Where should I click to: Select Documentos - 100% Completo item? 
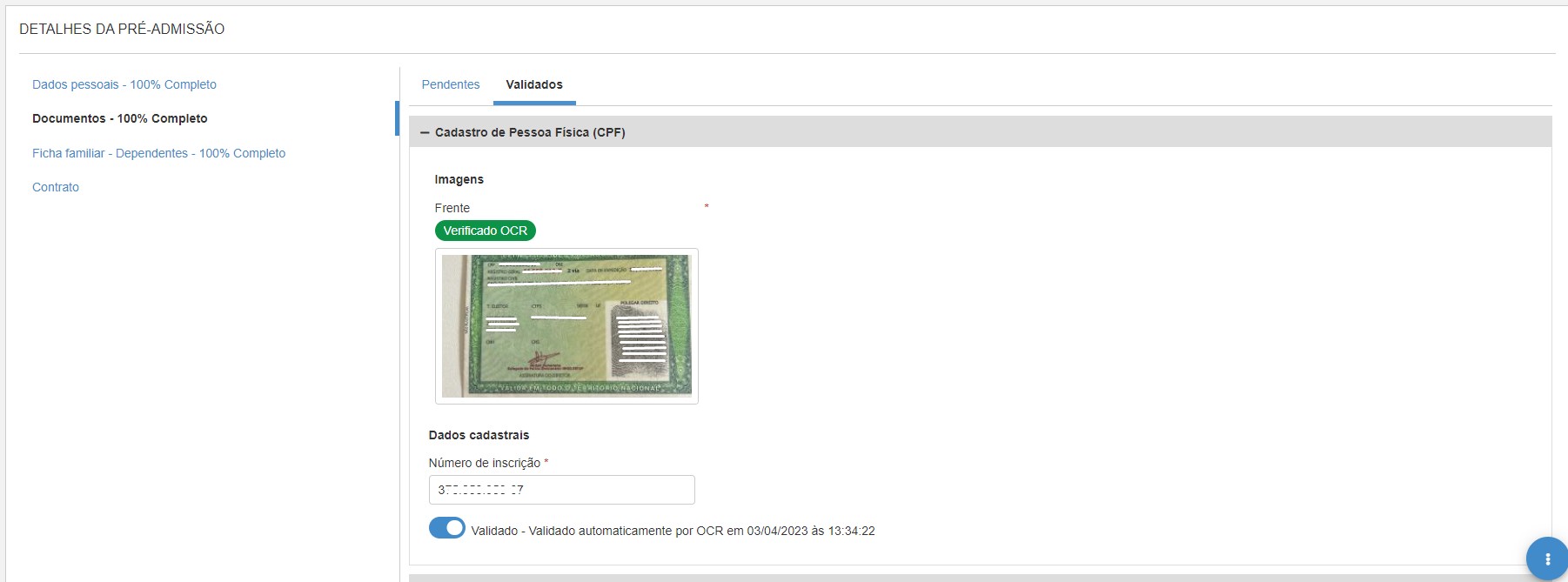(x=120, y=118)
